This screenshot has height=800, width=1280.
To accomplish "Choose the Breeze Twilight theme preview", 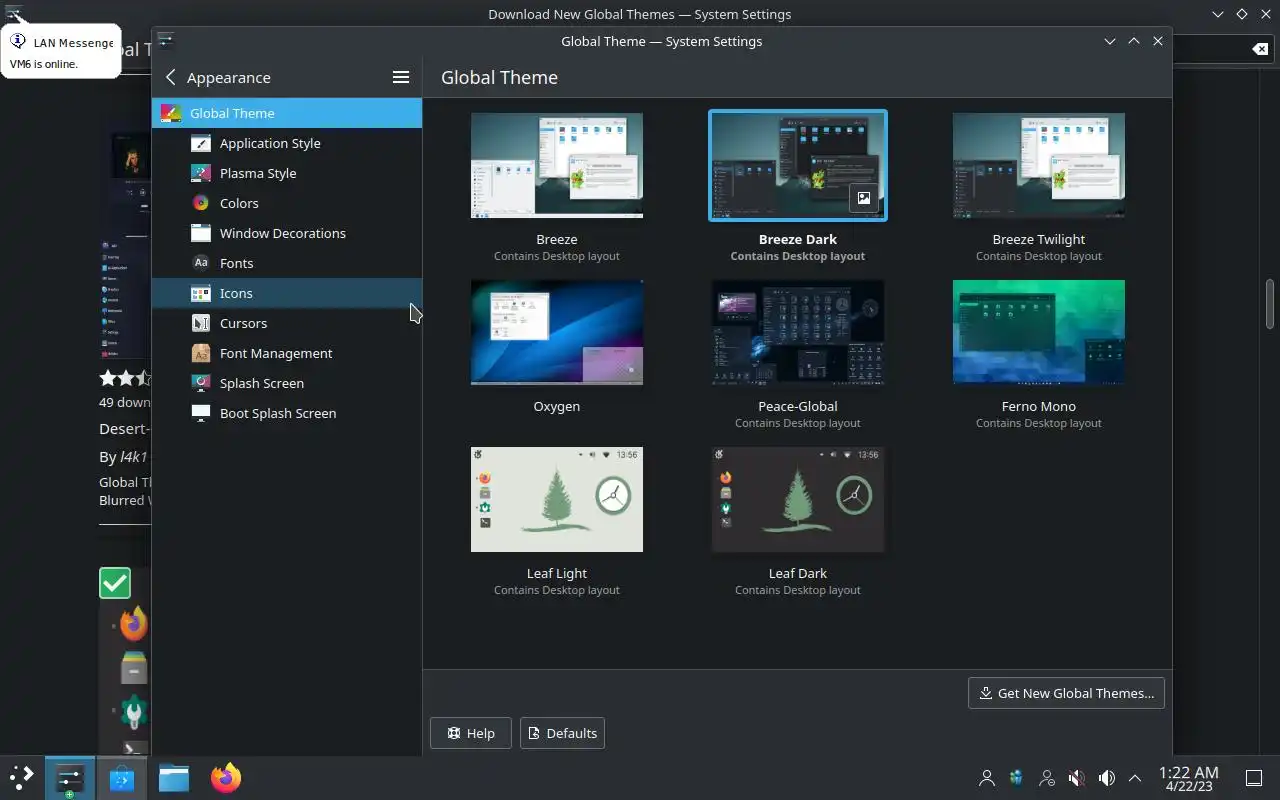I will coord(1039,165).
